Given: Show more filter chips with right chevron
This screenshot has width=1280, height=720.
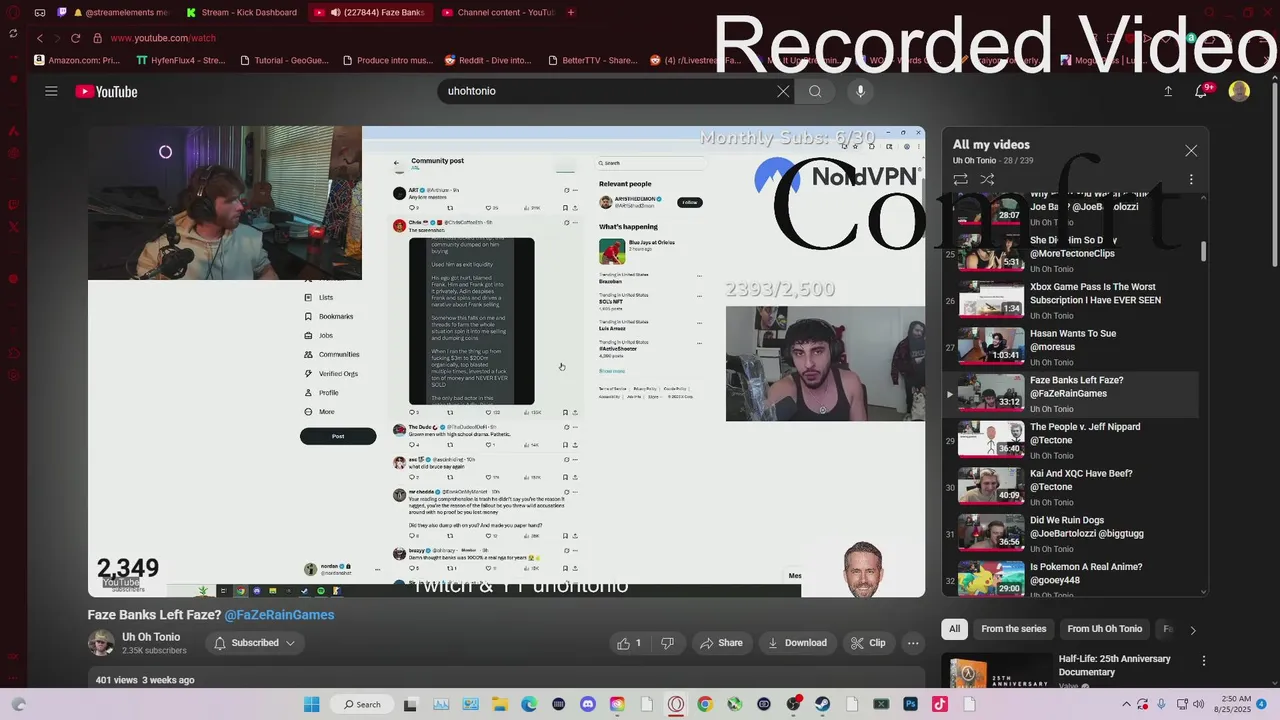Looking at the screenshot, I should point(1192,630).
